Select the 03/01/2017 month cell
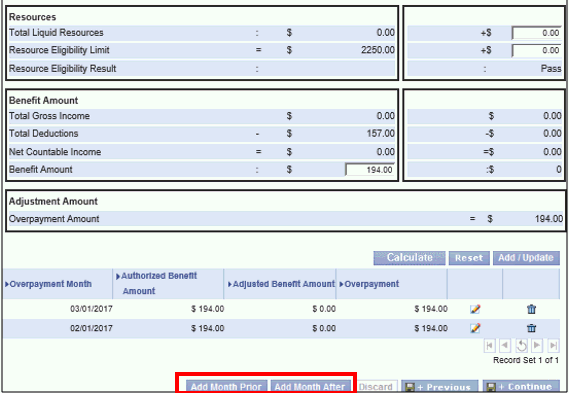 (91, 309)
